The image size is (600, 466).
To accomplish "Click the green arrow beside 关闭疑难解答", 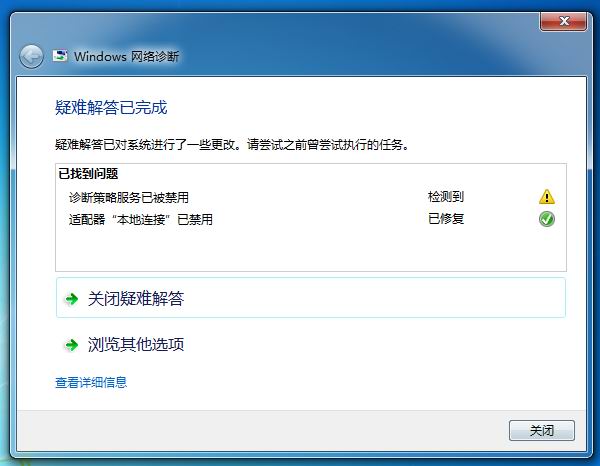I will pos(72,299).
